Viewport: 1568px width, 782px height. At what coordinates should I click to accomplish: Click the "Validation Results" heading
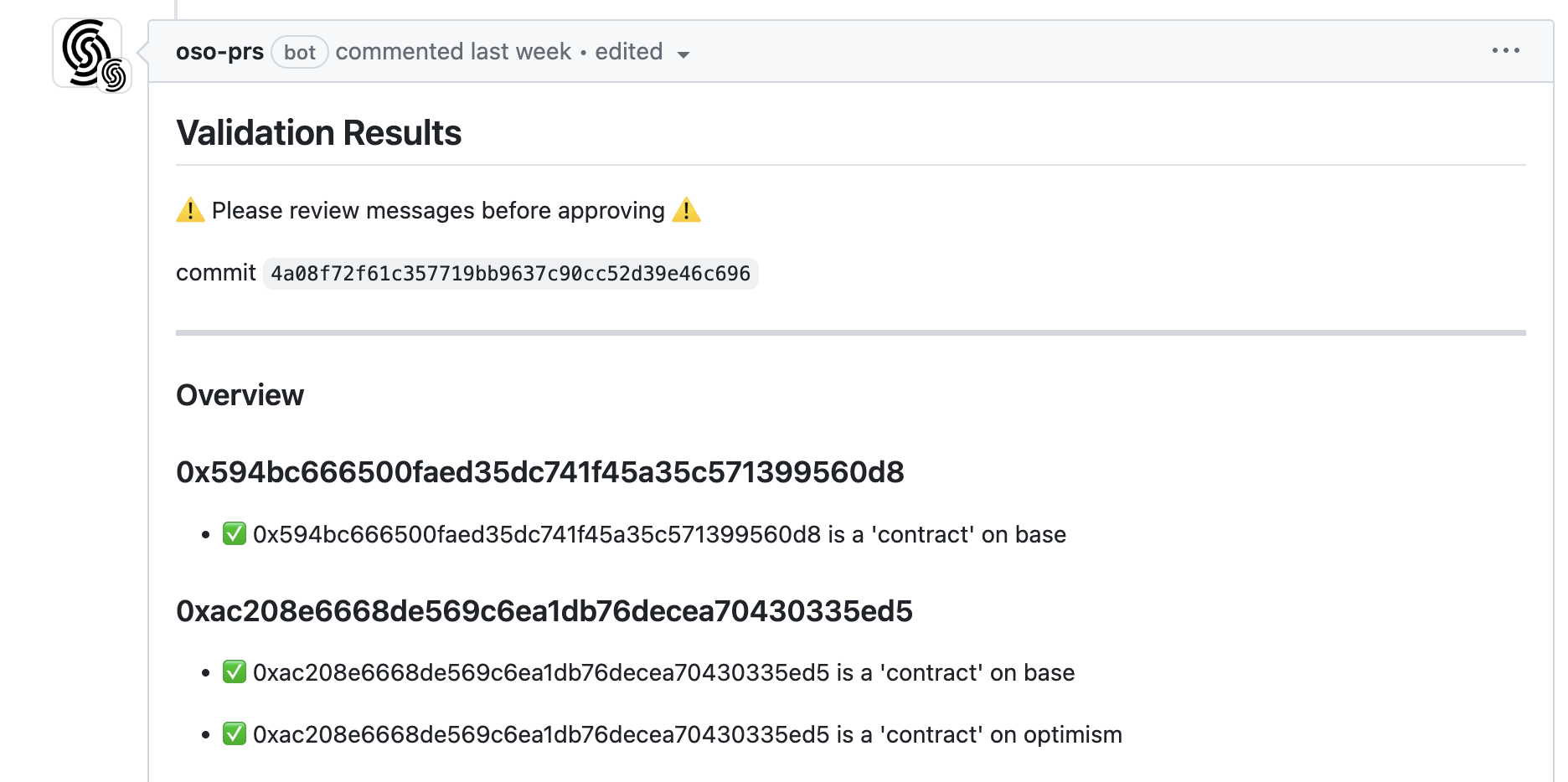[318, 133]
